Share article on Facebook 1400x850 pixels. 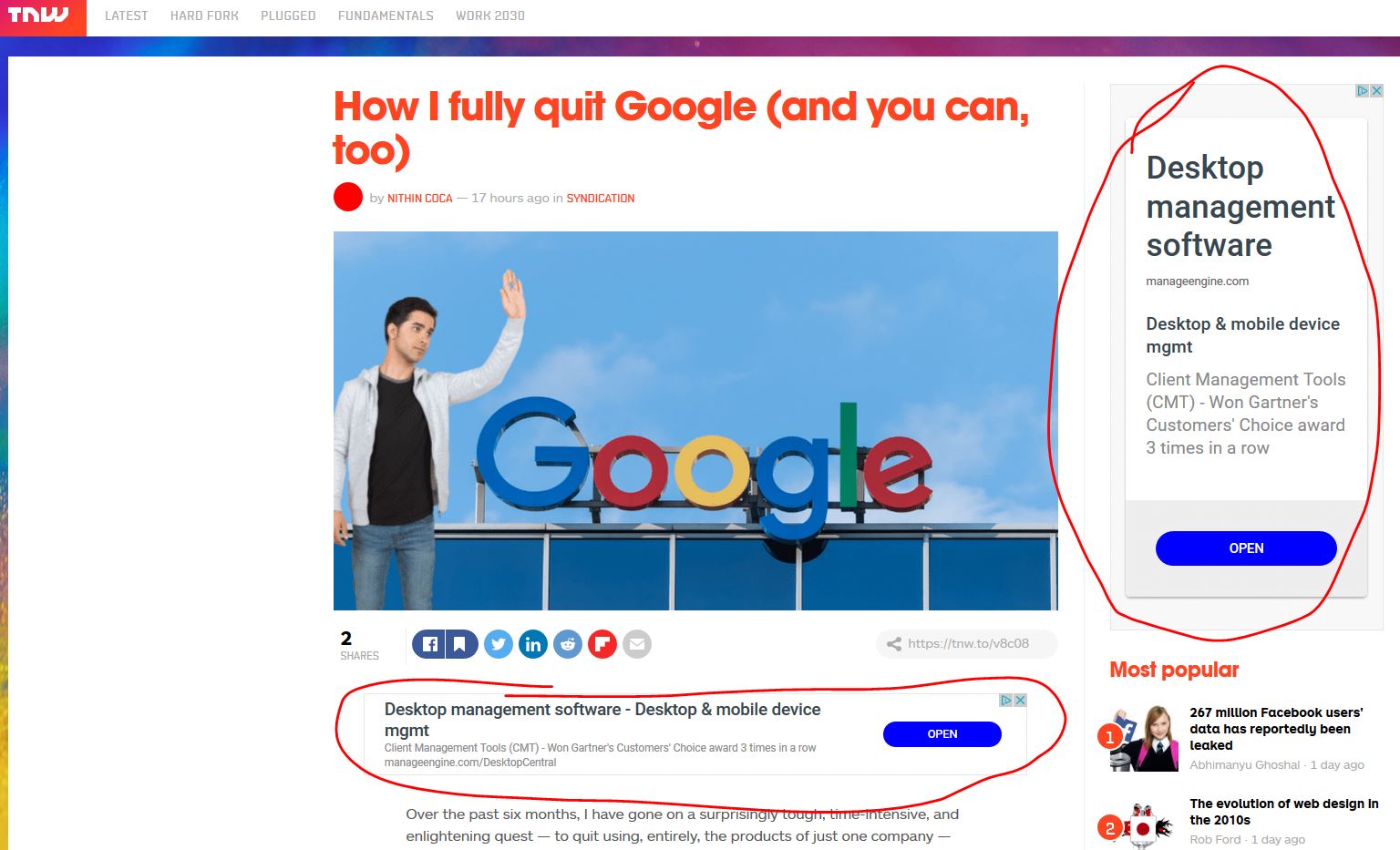(x=429, y=644)
